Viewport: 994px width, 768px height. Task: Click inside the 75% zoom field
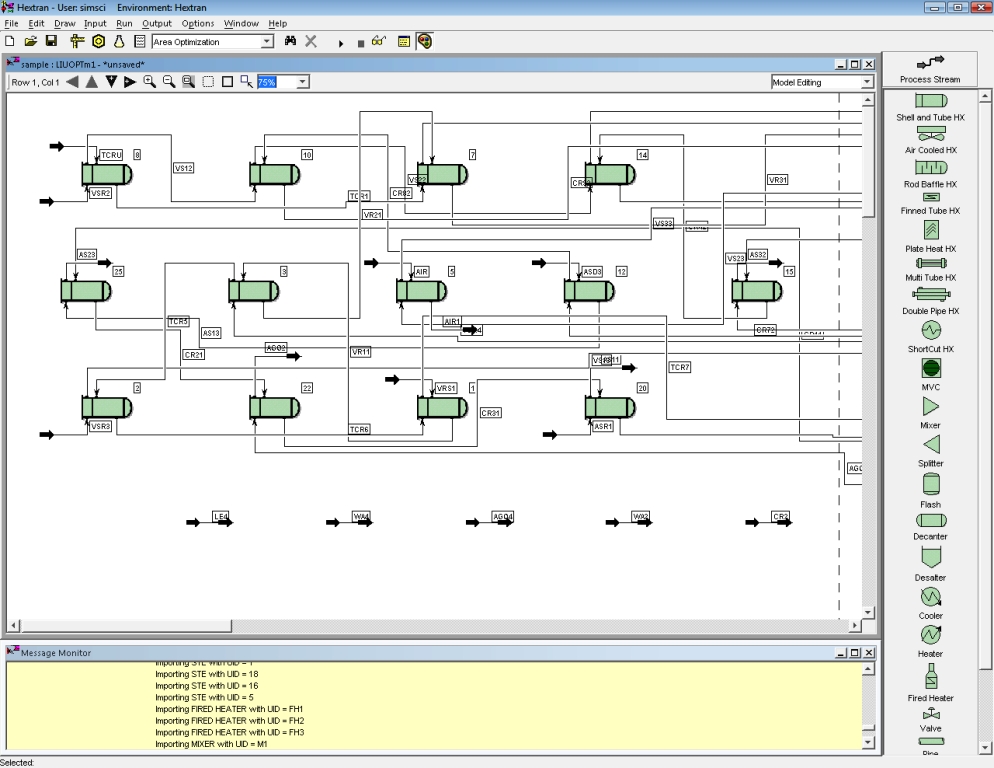tap(277, 82)
